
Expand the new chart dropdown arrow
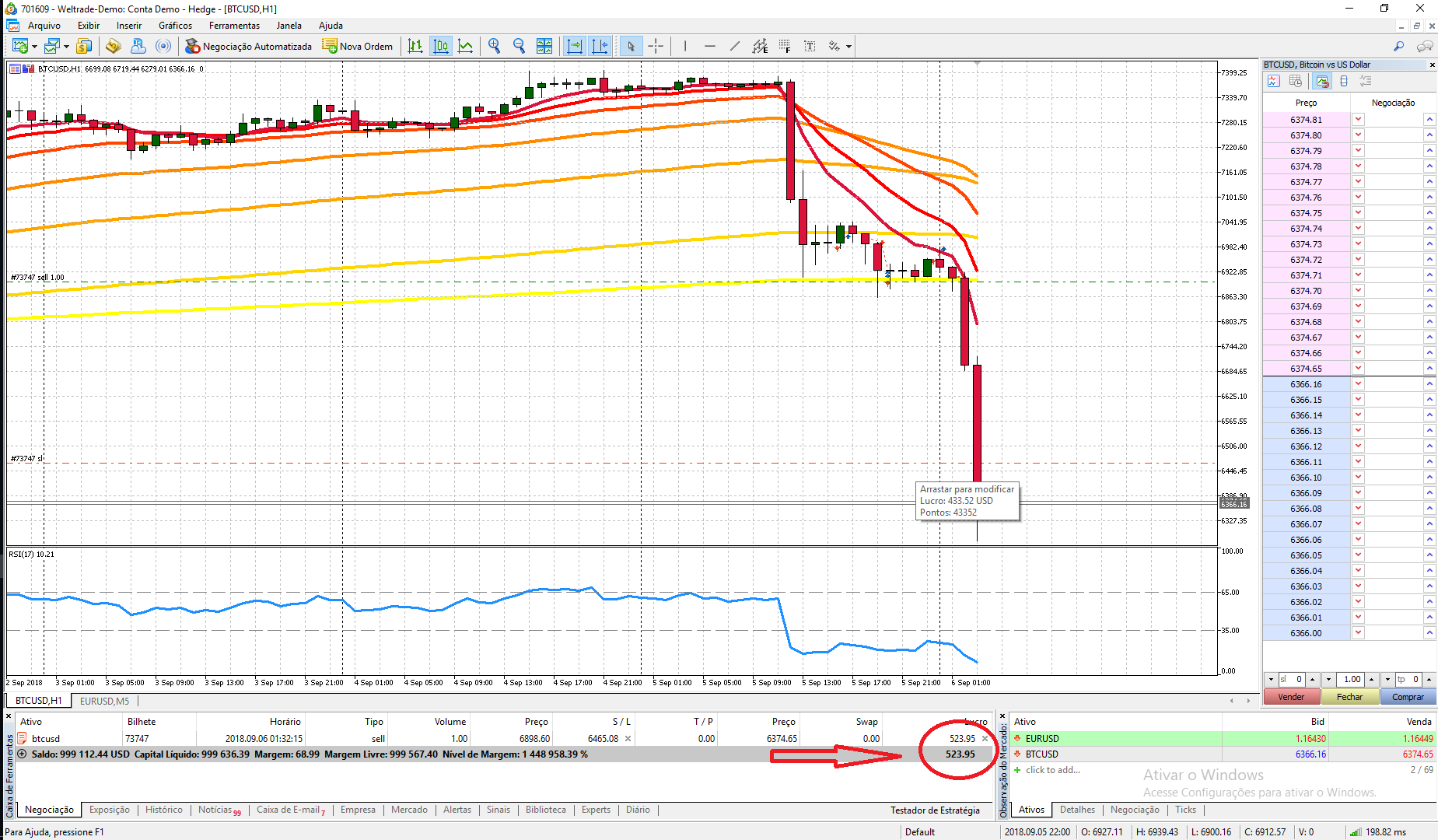[x=34, y=47]
